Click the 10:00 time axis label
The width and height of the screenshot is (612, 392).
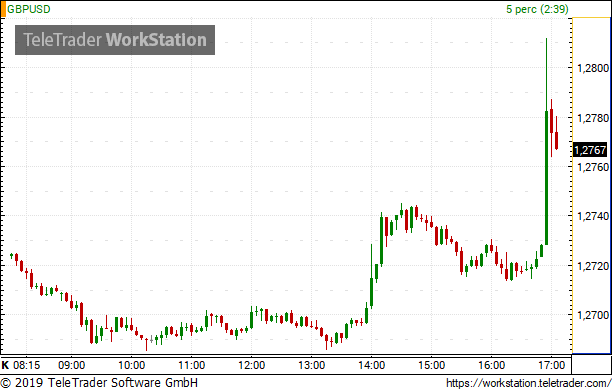132,365
